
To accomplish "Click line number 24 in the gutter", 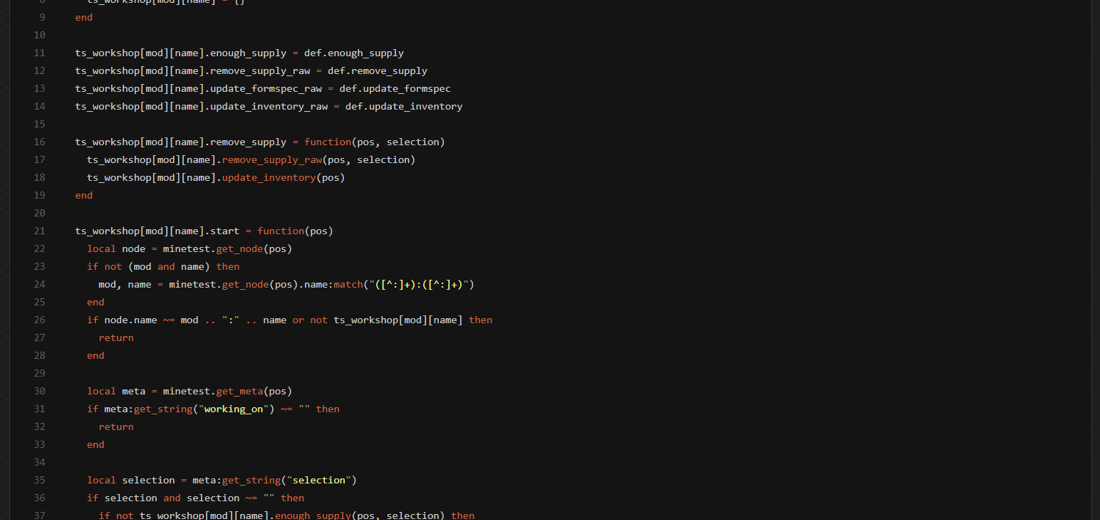I will pos(39,284).
